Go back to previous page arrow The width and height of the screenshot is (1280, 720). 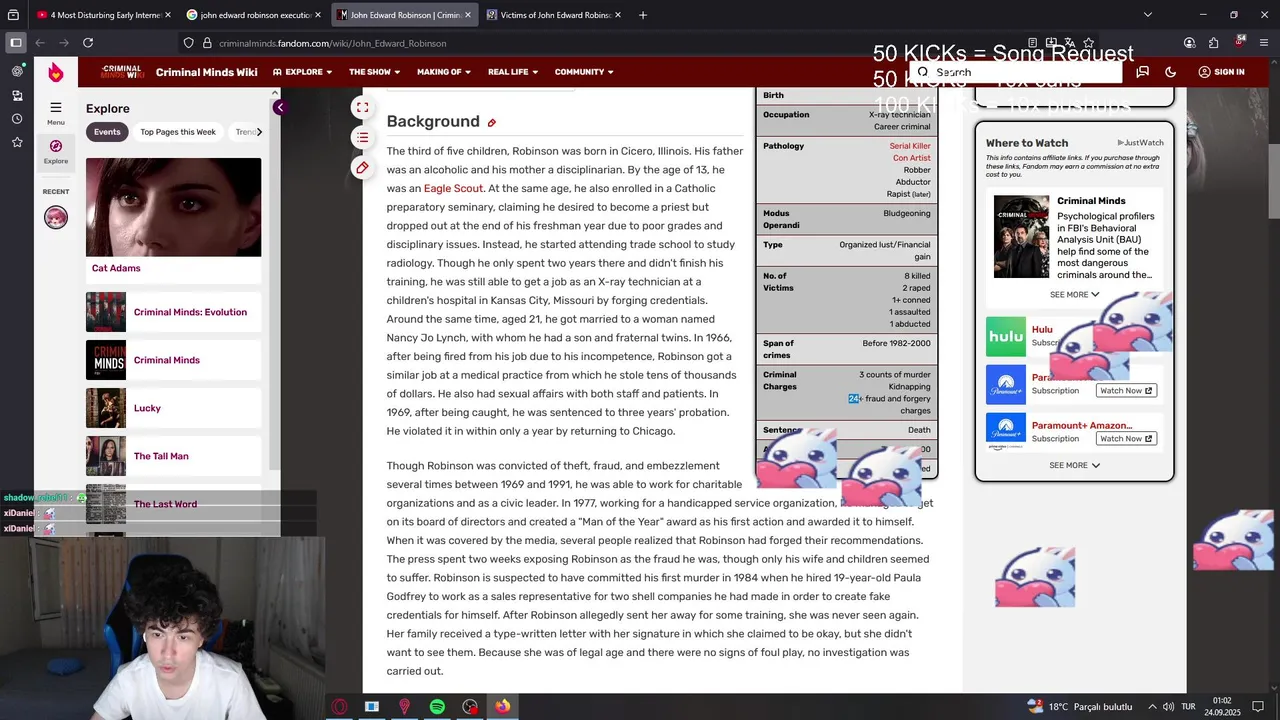[40, 43]
